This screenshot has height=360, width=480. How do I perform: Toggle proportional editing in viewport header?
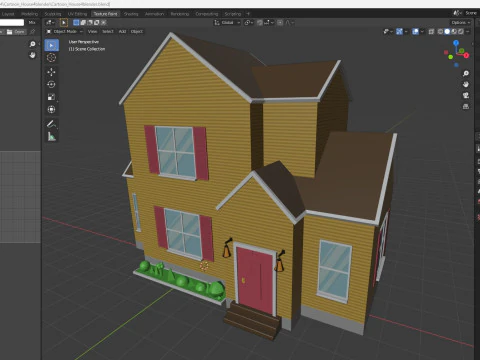280,23
